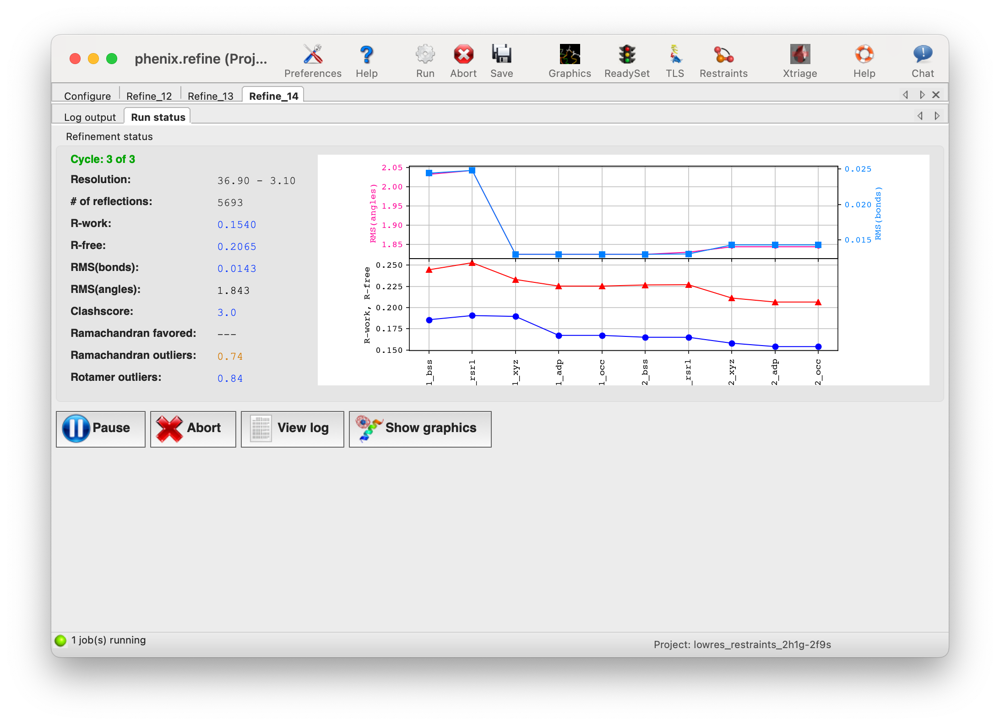Click the R-work value 0.1540

(x=237, y=224)
